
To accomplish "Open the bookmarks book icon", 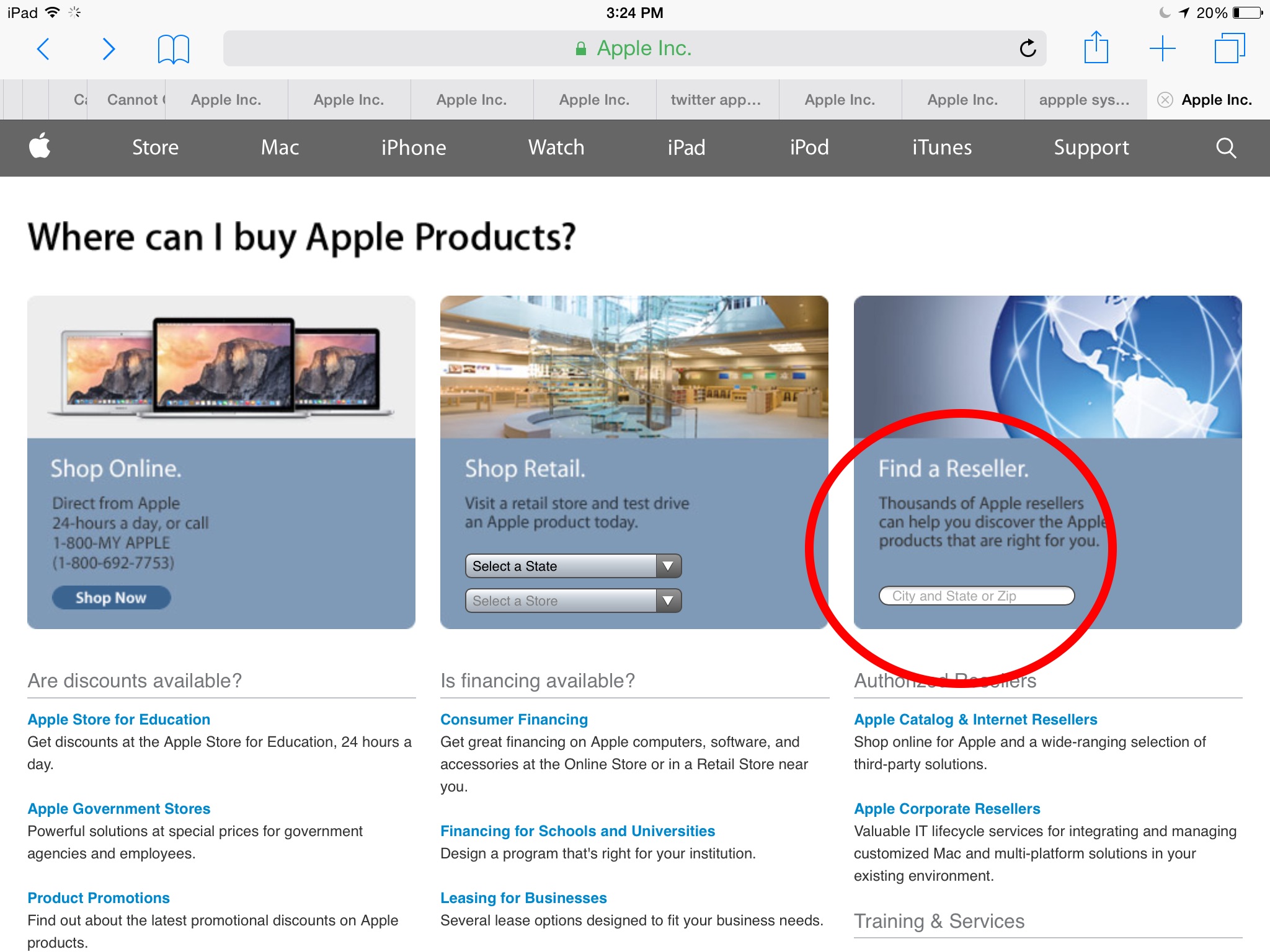I will point(173,49).
